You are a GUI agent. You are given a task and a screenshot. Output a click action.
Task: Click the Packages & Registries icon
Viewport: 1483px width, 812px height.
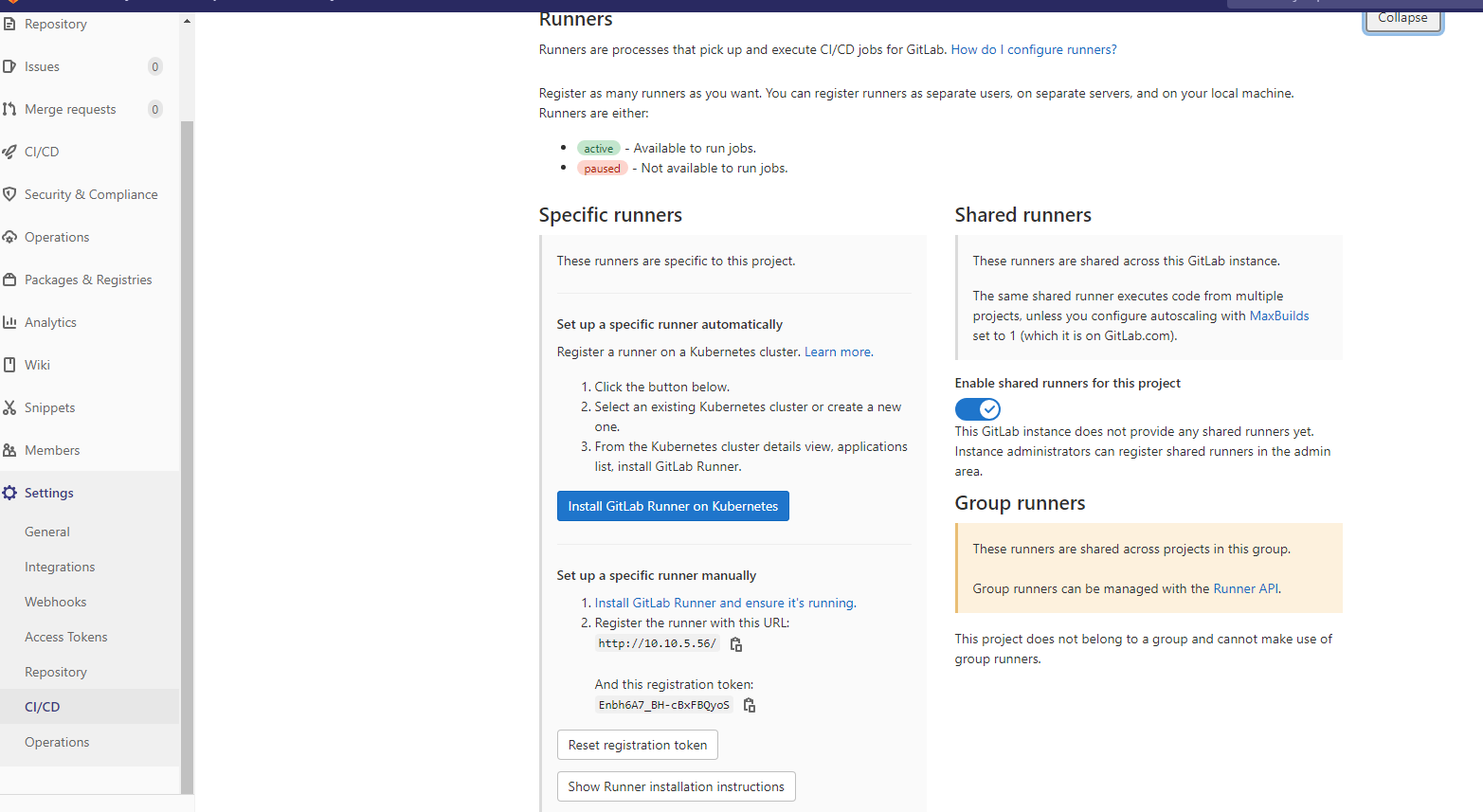[9, 280]
